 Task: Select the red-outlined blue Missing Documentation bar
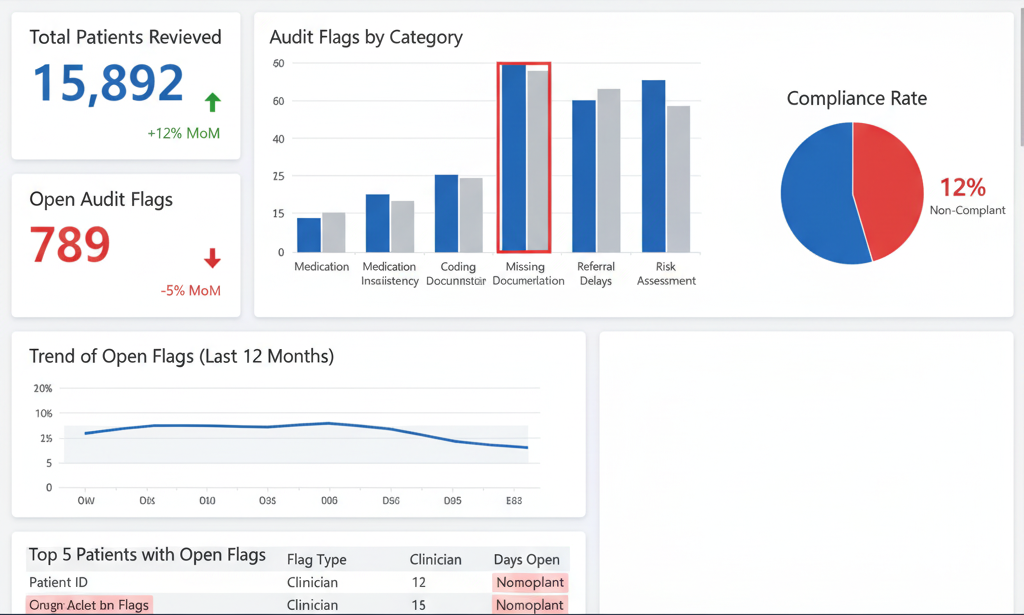coord(513,157)
